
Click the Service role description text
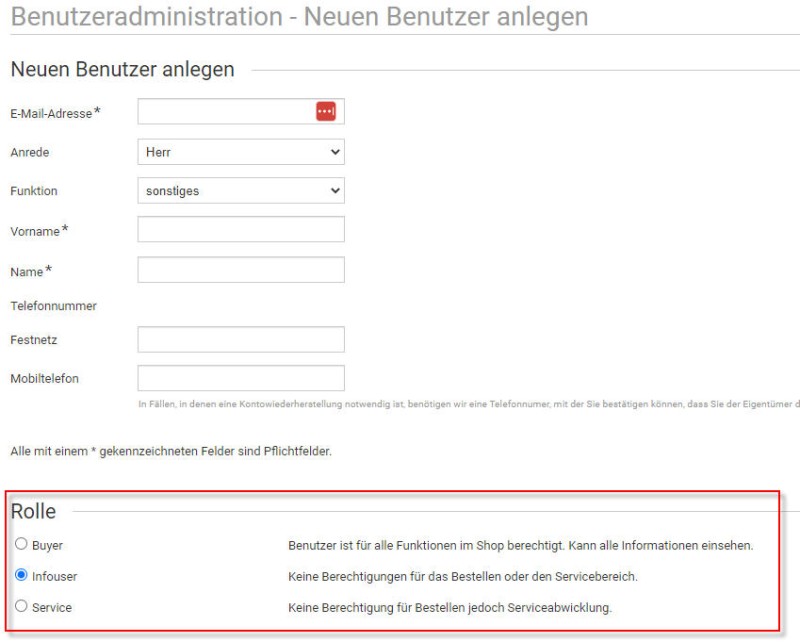(x=449, y=607)
